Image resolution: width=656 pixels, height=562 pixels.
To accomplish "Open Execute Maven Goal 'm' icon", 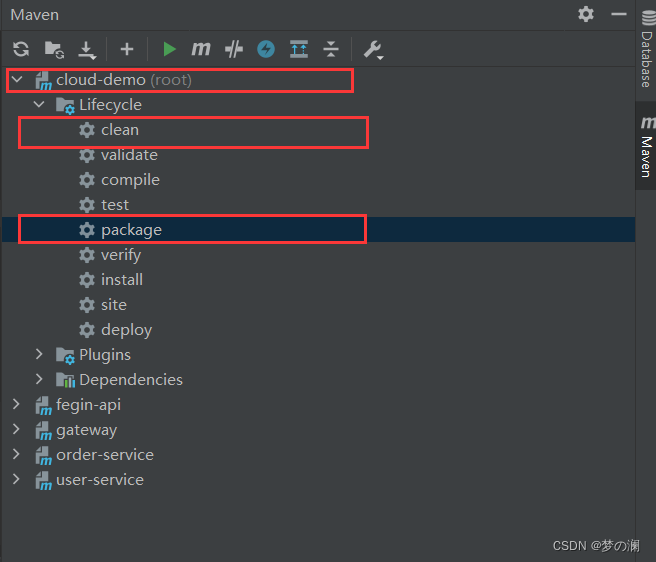I will point(201,49).
